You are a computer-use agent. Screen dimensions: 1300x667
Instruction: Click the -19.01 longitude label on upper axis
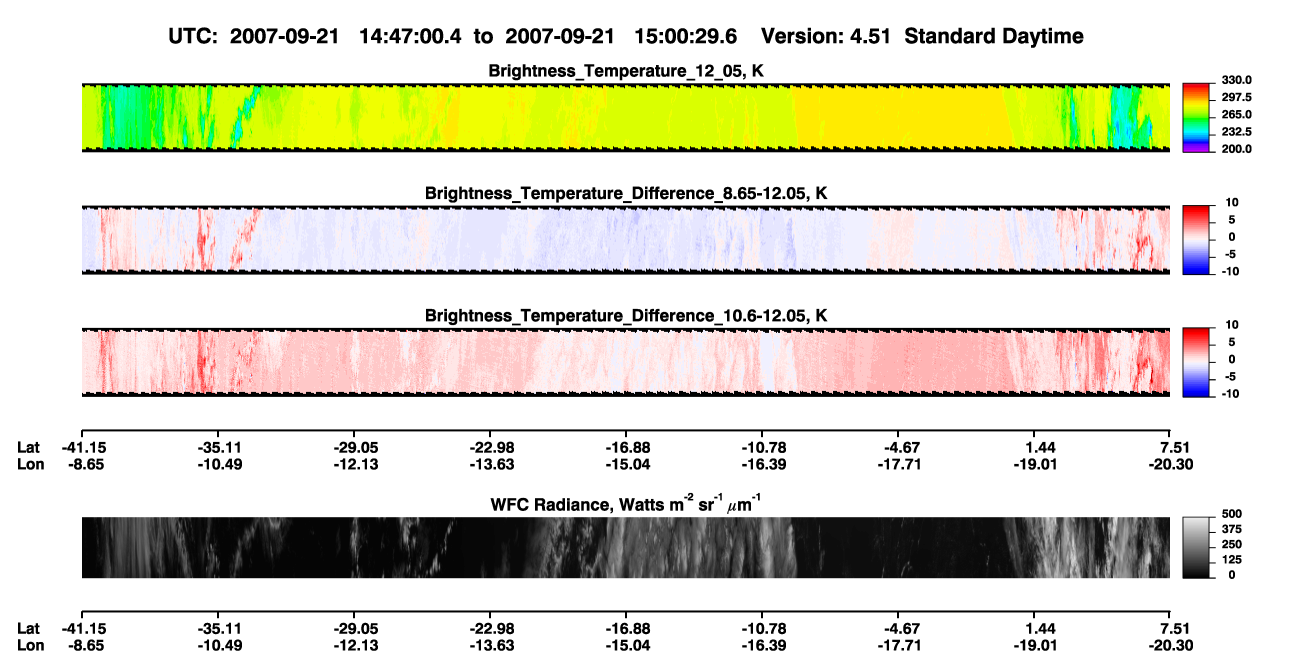click(1035, 464)
